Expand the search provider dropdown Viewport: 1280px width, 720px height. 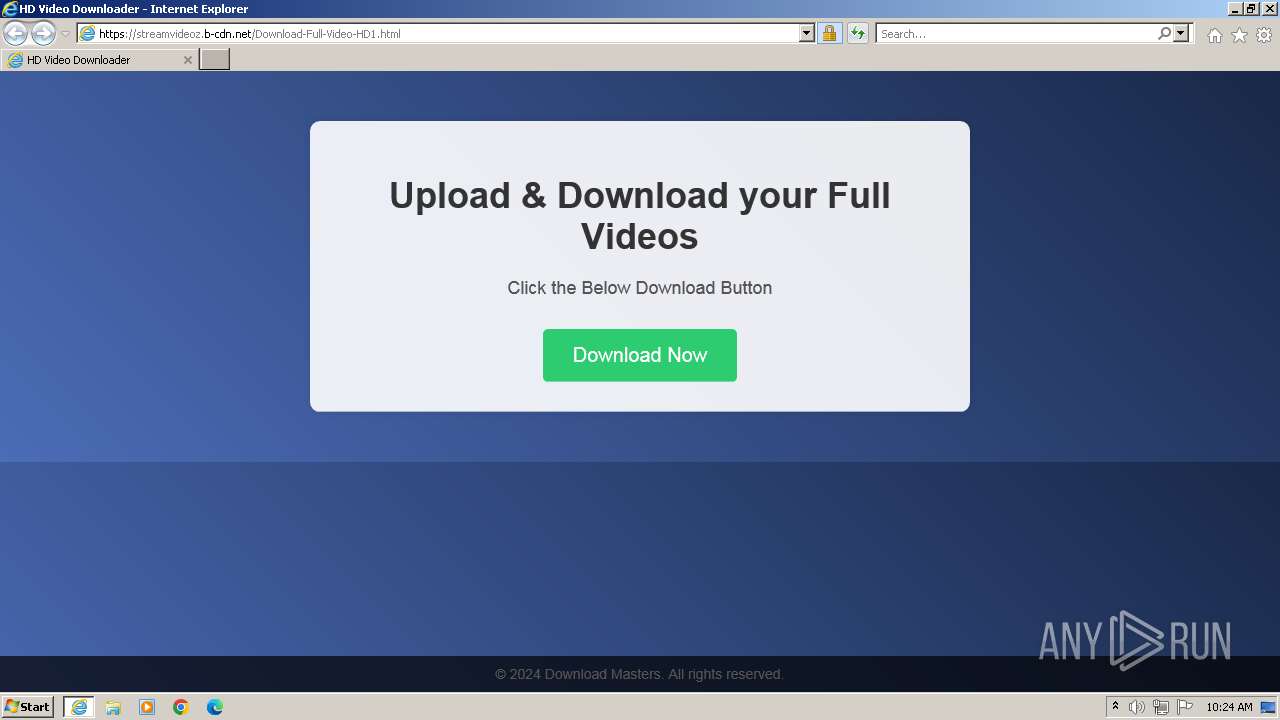[1181, 33]
